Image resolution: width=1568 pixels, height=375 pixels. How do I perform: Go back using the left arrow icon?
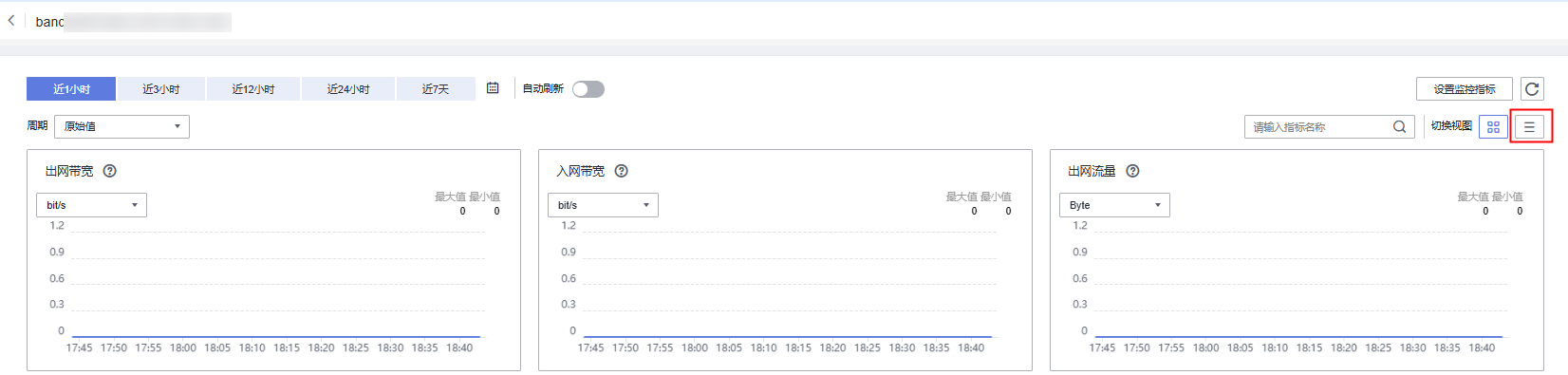[11, 20]
